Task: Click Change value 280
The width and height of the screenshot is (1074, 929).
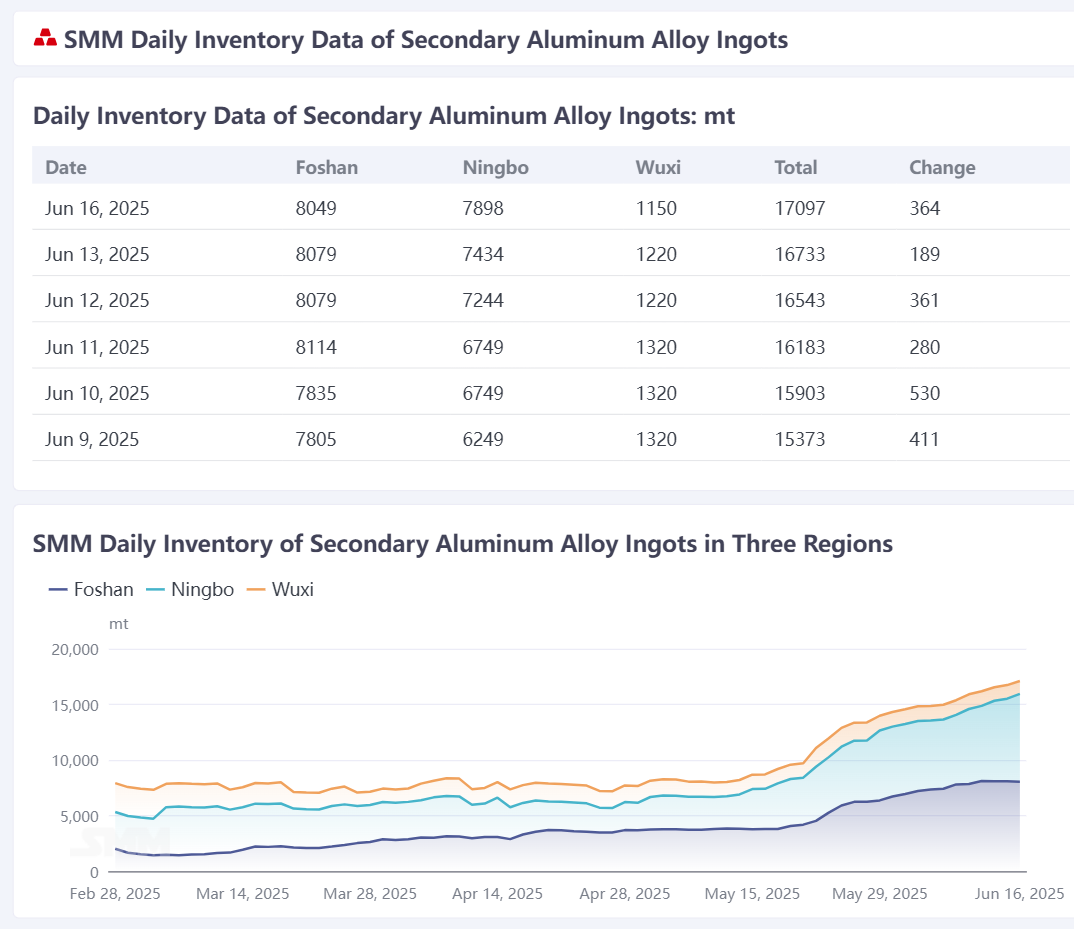Action: tap(925, 347)
